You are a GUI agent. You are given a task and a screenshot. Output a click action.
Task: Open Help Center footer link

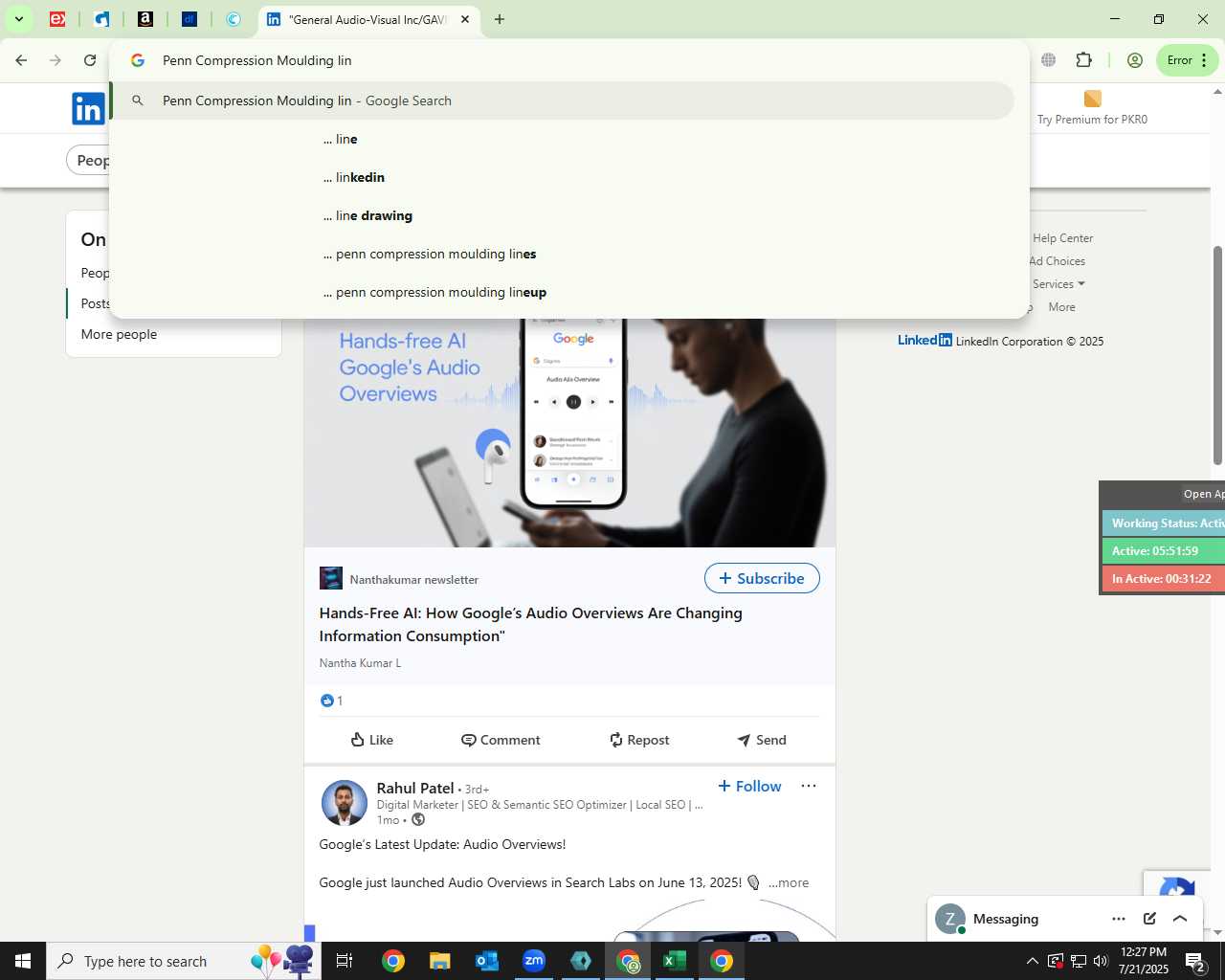point(1062,238)
